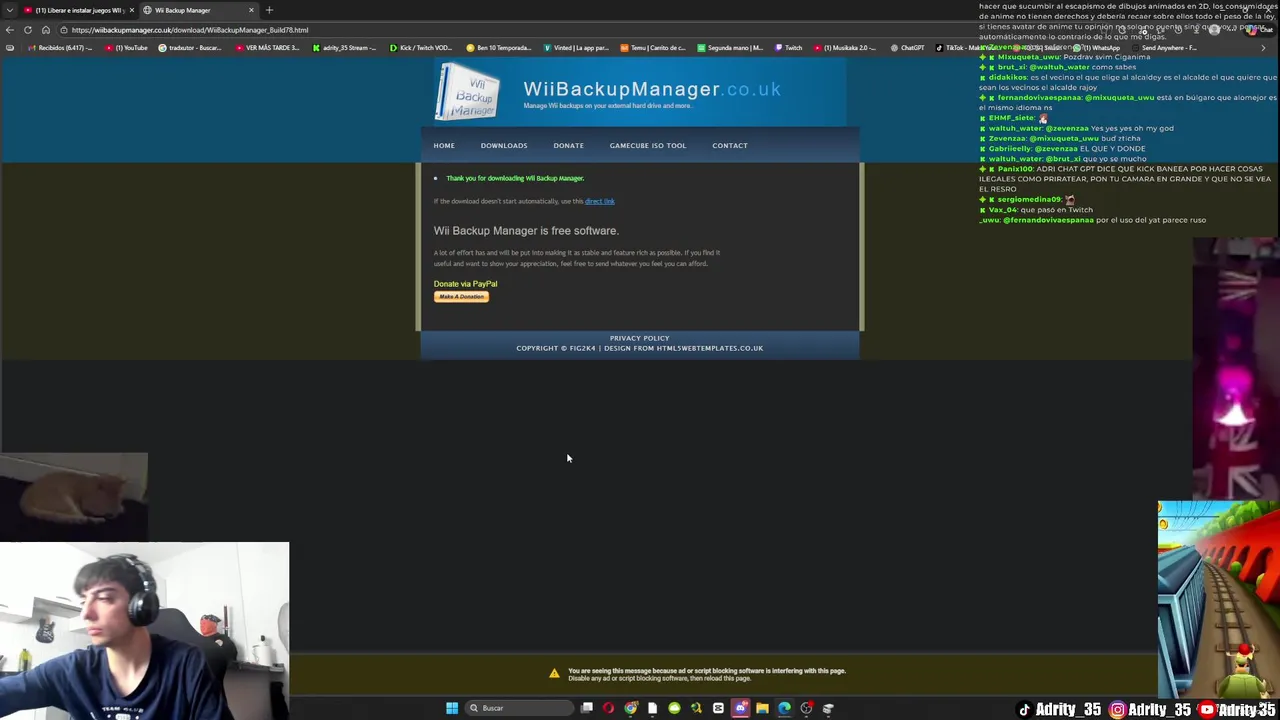Open the Recibidos Gmail bookmark
The width and height of the screenshot is (1280, 720).
pos(61,48)
